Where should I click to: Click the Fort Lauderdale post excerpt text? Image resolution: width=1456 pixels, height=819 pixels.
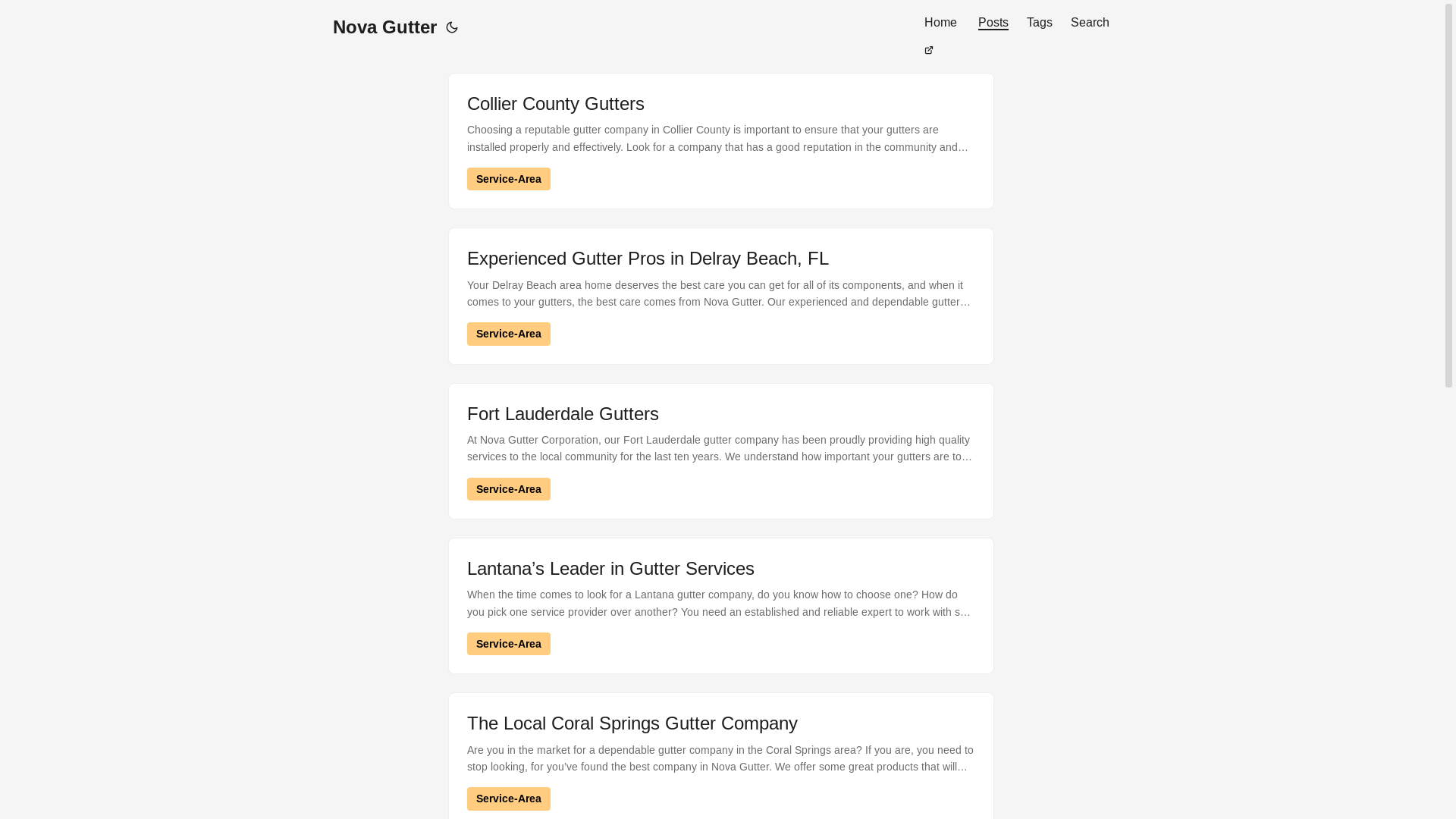tap(720, 448)
